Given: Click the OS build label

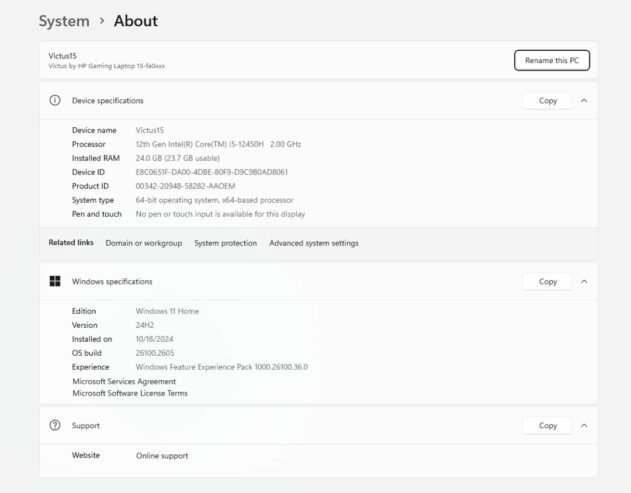Looking at the screenshot, I should pos(87,353).
